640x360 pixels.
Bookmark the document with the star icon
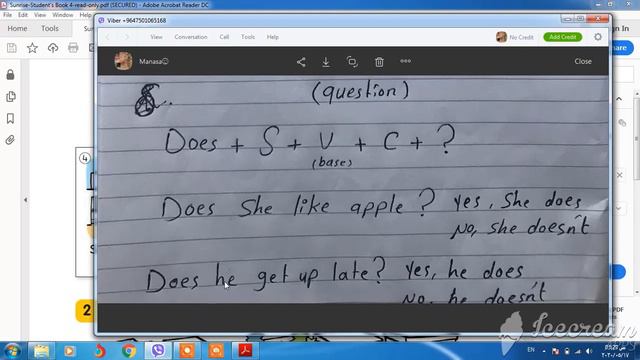[x=32, y=48]
